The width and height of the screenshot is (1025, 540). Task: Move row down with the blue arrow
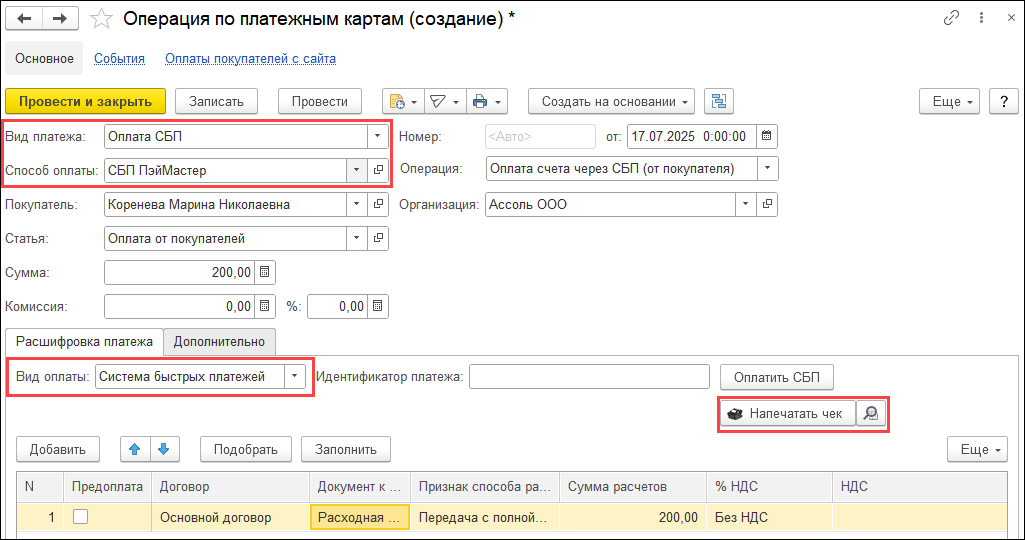coord(163,449)
